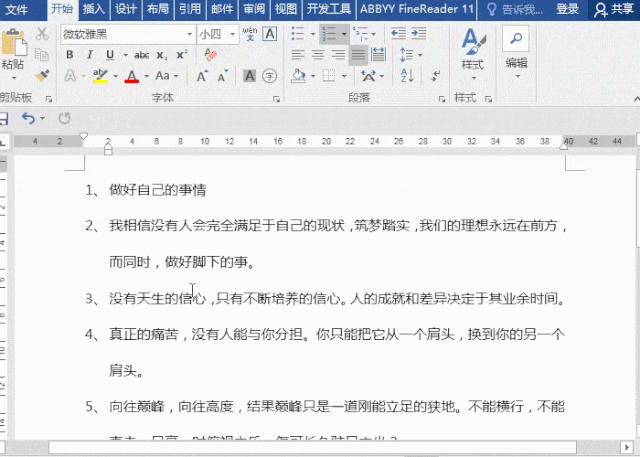Click the character border A icon
The image size is (640, 457).
point(270,34)
